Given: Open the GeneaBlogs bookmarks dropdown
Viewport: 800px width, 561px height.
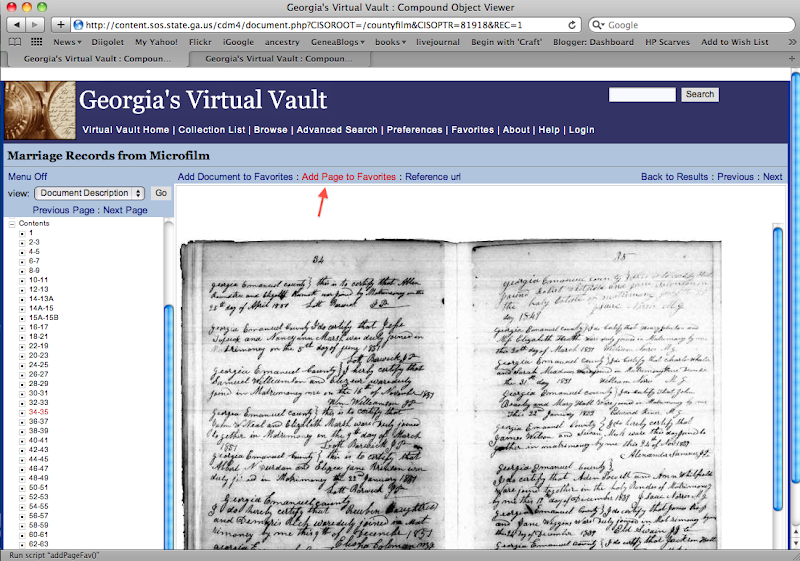Looking at the screenshot, I should pyautogui.click(x=338, y=42).
